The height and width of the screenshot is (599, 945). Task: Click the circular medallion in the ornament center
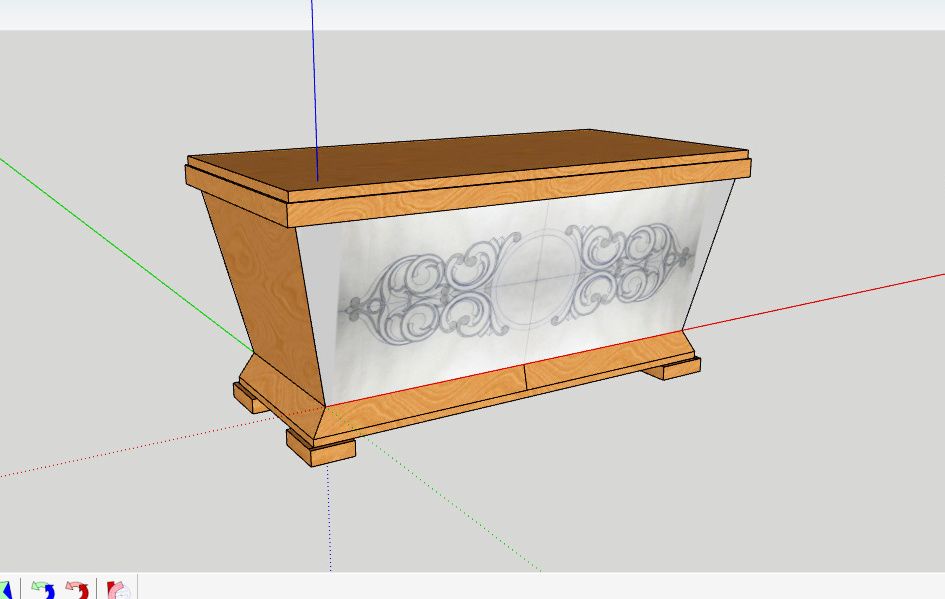coord(530,282)
